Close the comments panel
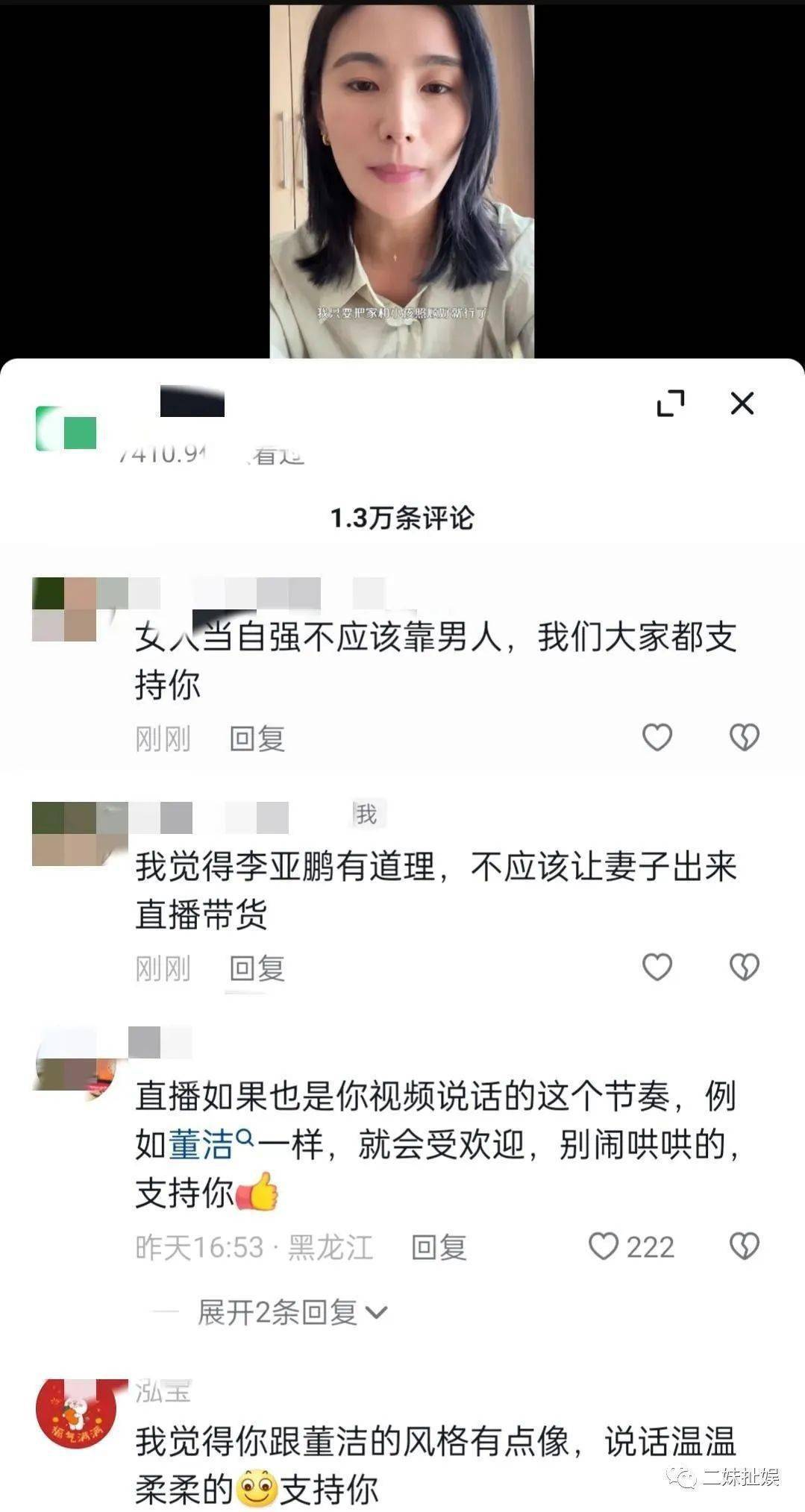805x1512 pixels. tap(742, 403)
